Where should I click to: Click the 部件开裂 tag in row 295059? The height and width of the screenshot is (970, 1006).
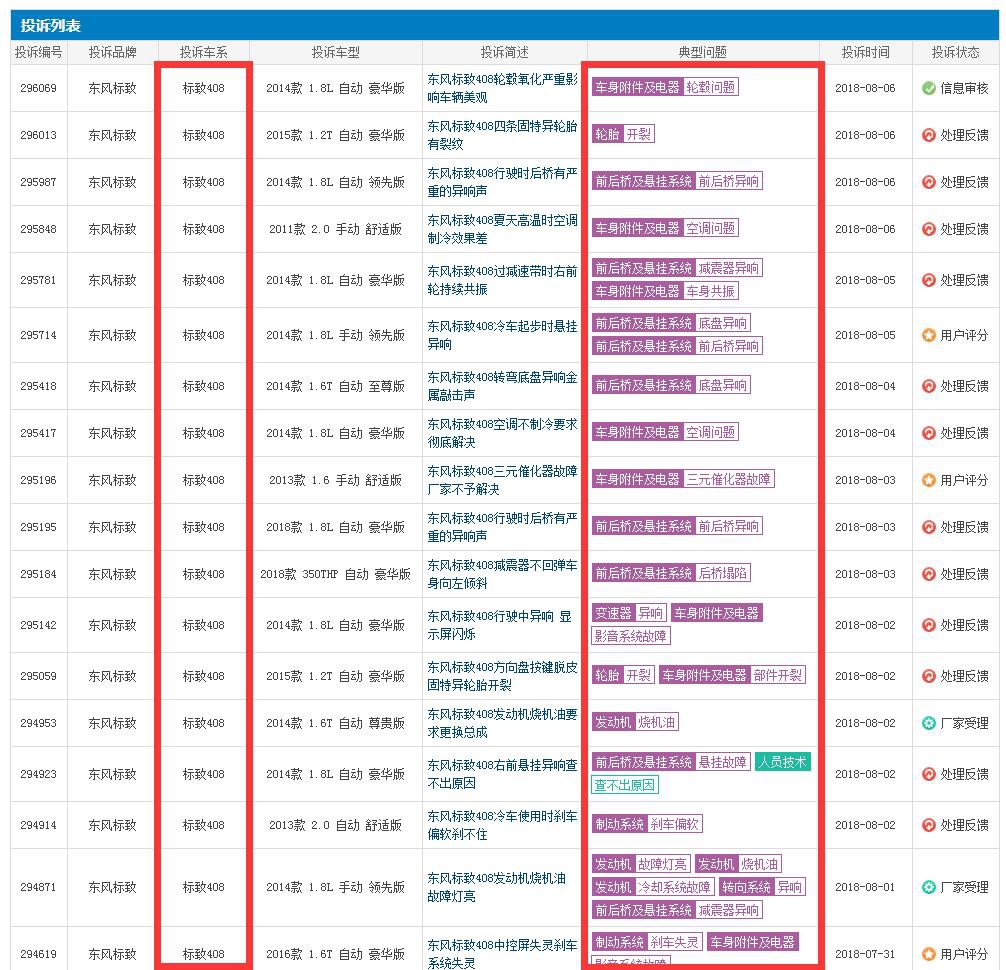point(778,675)
